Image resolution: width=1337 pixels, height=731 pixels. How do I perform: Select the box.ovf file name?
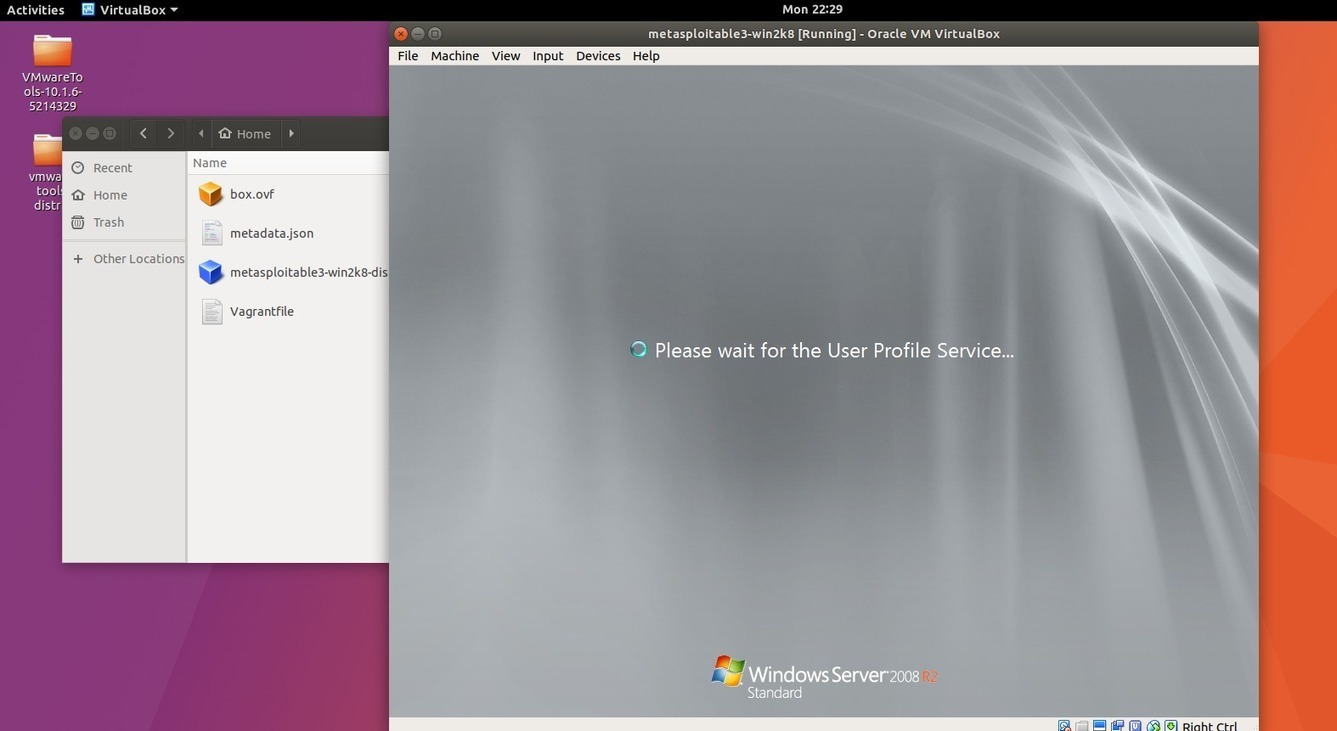click(252, 194)
